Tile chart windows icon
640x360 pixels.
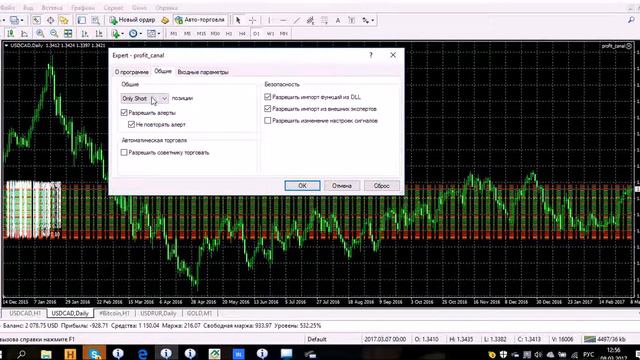68,33
